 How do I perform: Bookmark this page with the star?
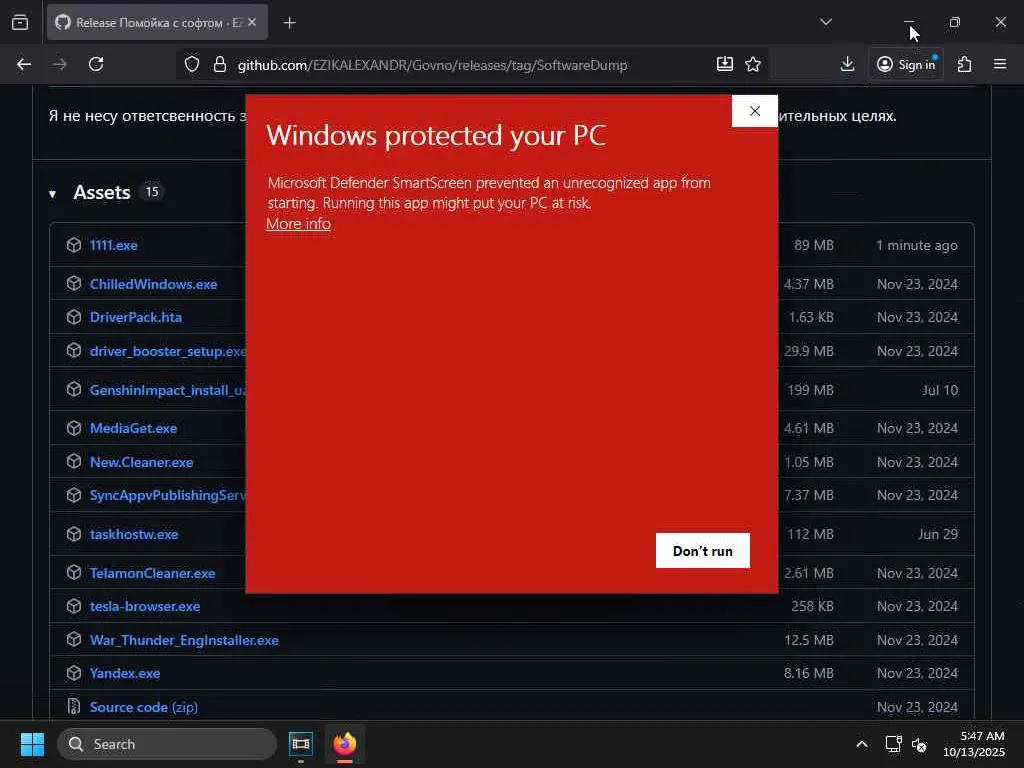[753, 64]
